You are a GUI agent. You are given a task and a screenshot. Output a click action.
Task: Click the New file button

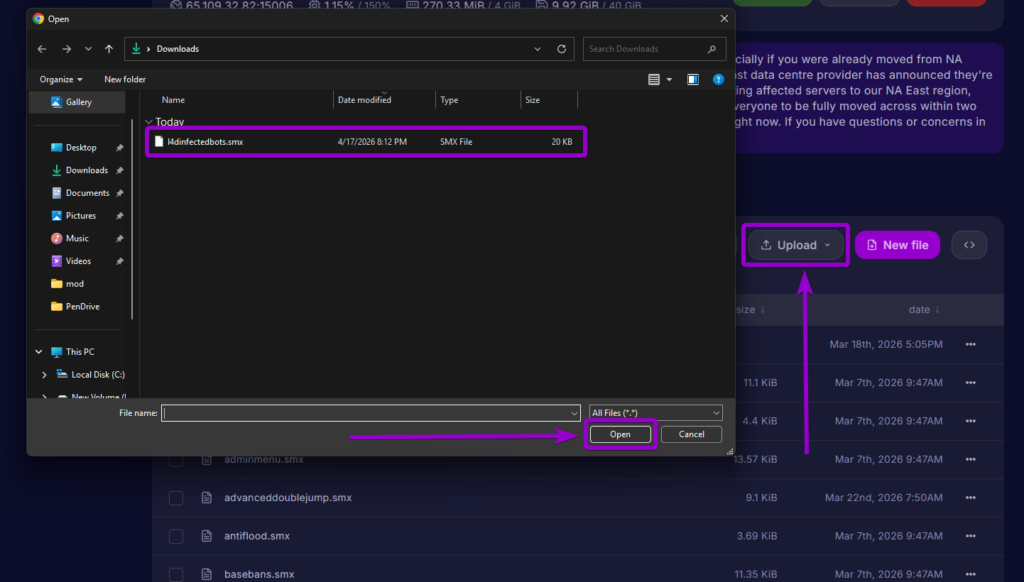tap(897, 244)
